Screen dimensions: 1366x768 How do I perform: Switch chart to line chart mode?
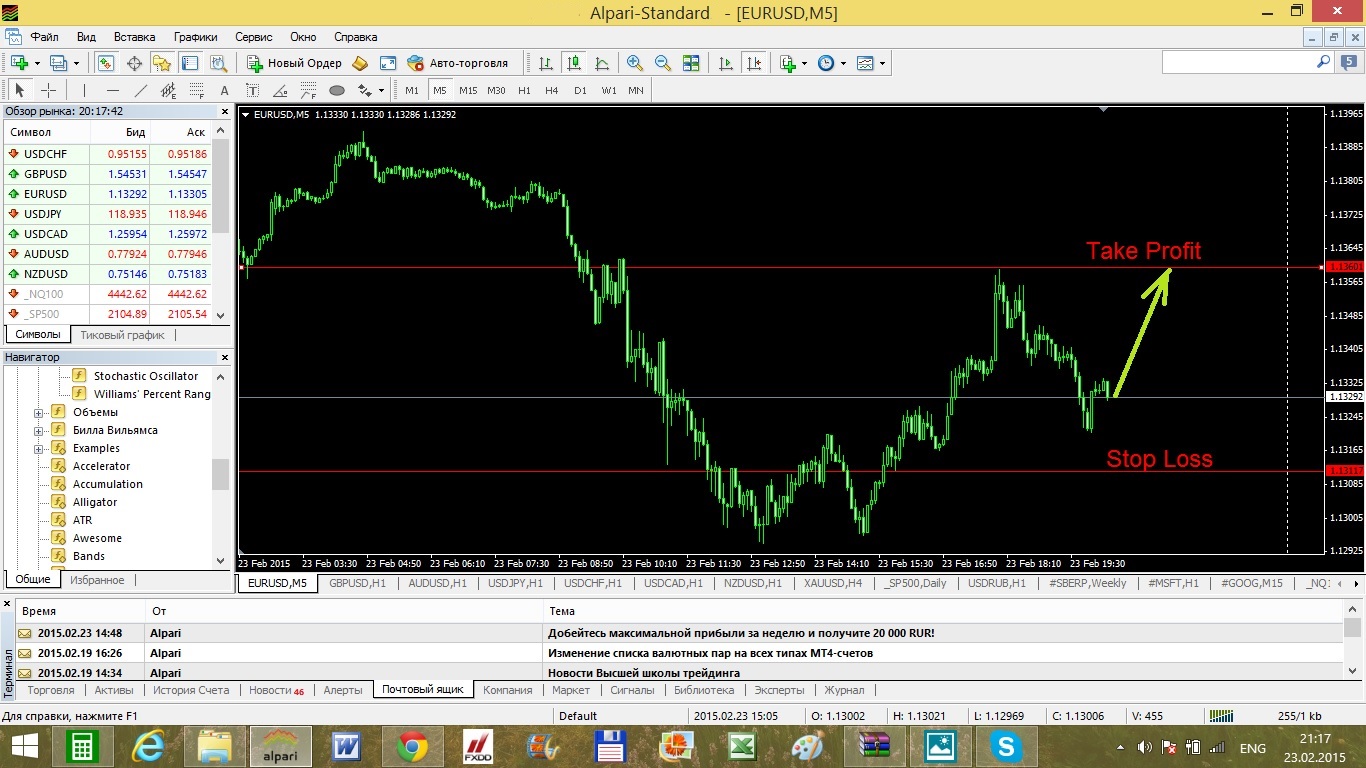pos(602,63)
